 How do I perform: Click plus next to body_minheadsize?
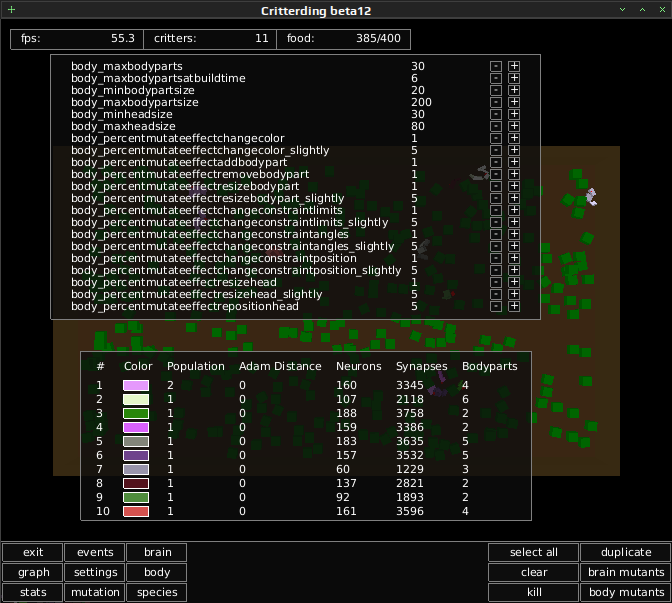click(514, 114)
